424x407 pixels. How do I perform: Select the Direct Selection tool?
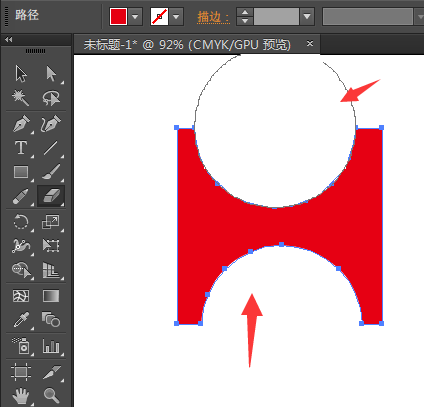(51, 74)
